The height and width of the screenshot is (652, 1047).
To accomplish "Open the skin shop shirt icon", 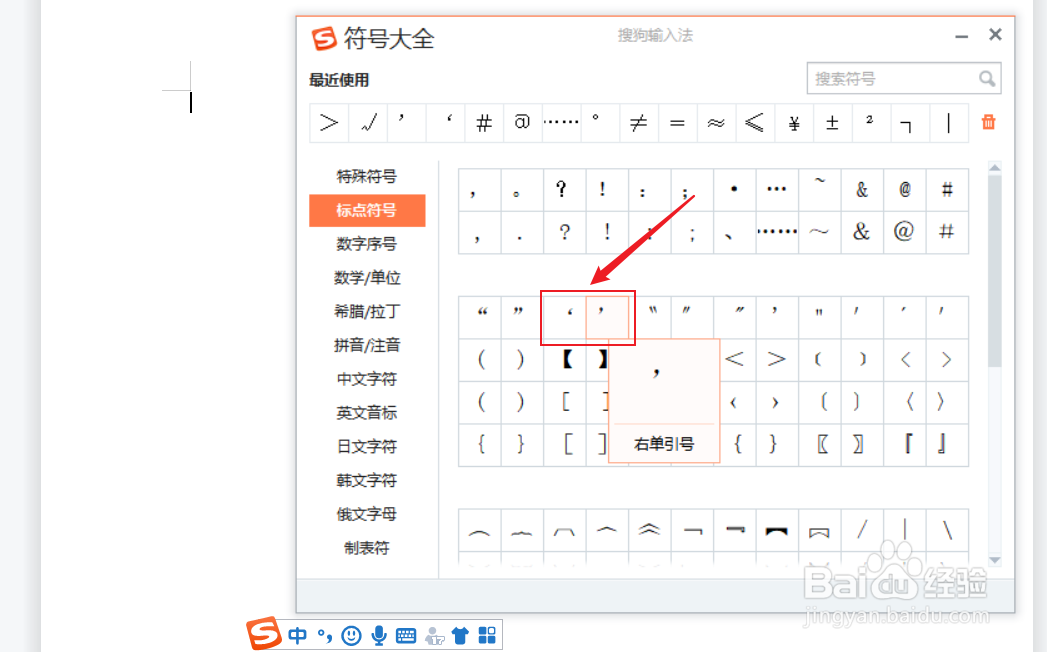I will (460, 635).
